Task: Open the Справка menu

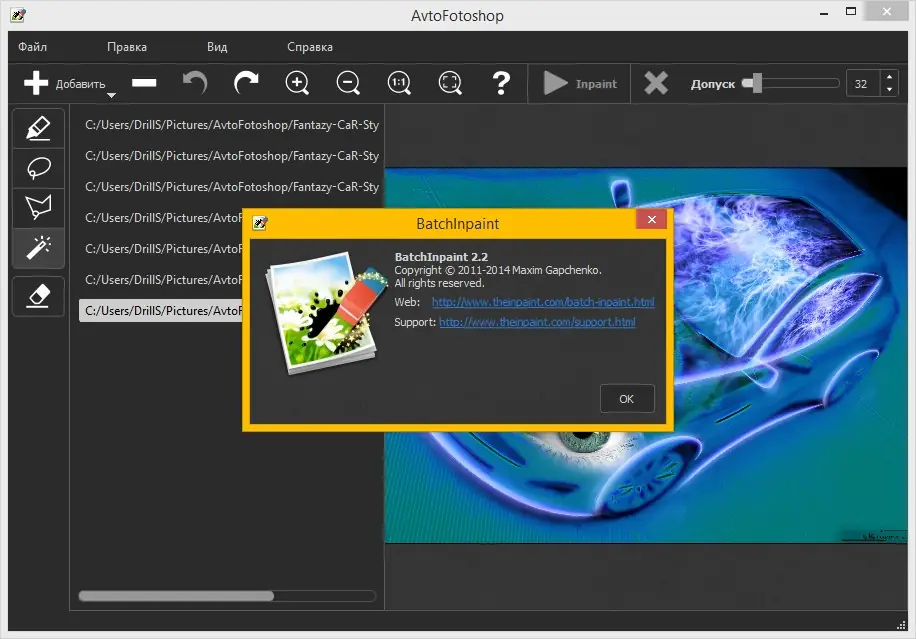Action: coord(310,47)
